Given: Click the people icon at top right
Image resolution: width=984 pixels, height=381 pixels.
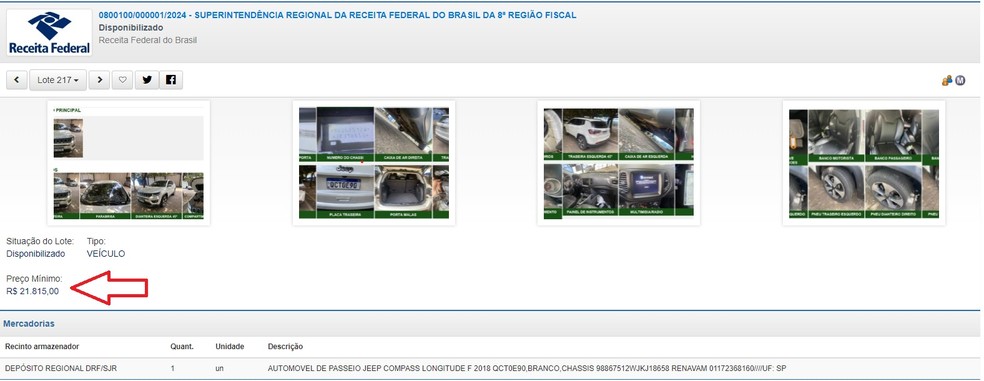Looking at the screenshot, I should pyautogui.click(x=947, y=80).
